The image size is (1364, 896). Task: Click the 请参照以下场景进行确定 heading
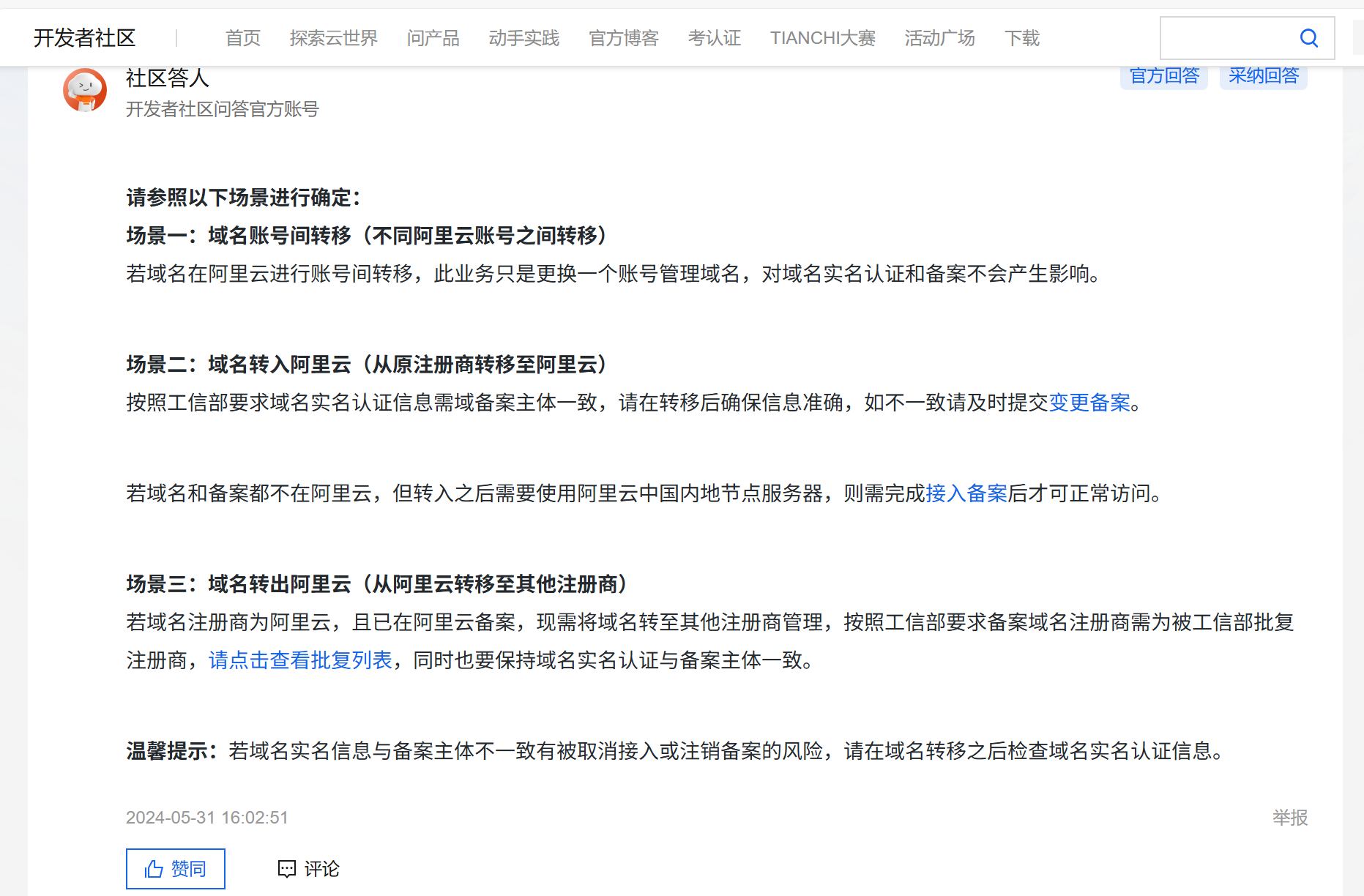tap(244, 198)
